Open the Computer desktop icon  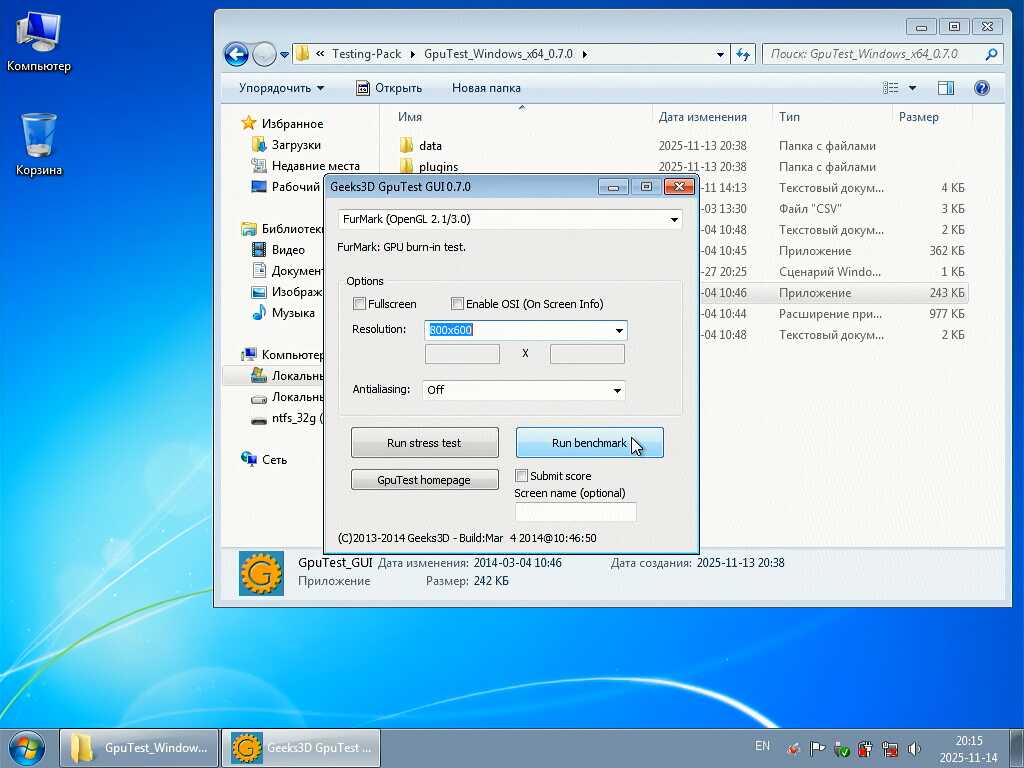[x=38, y=34]
